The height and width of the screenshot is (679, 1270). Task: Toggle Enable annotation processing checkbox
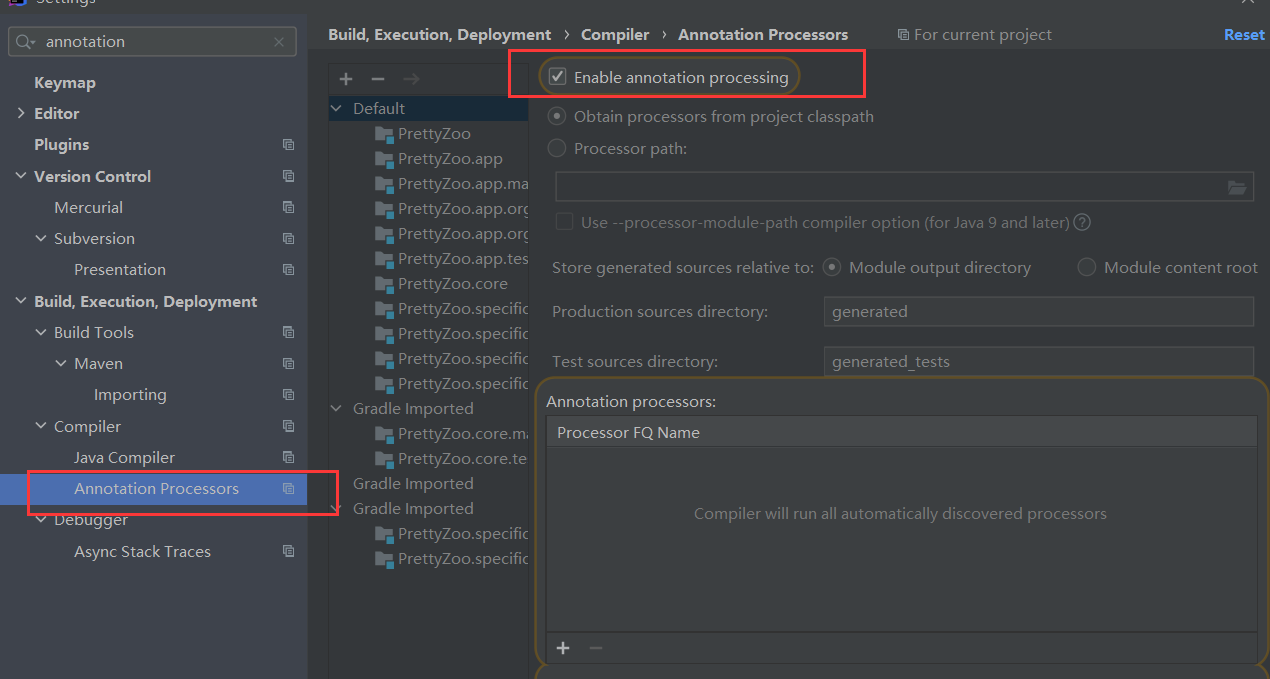[x=558, y=77]
